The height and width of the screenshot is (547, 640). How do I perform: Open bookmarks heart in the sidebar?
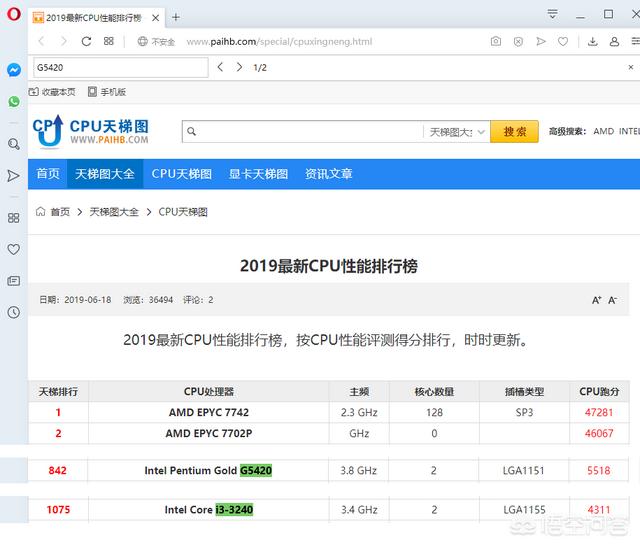13,249
